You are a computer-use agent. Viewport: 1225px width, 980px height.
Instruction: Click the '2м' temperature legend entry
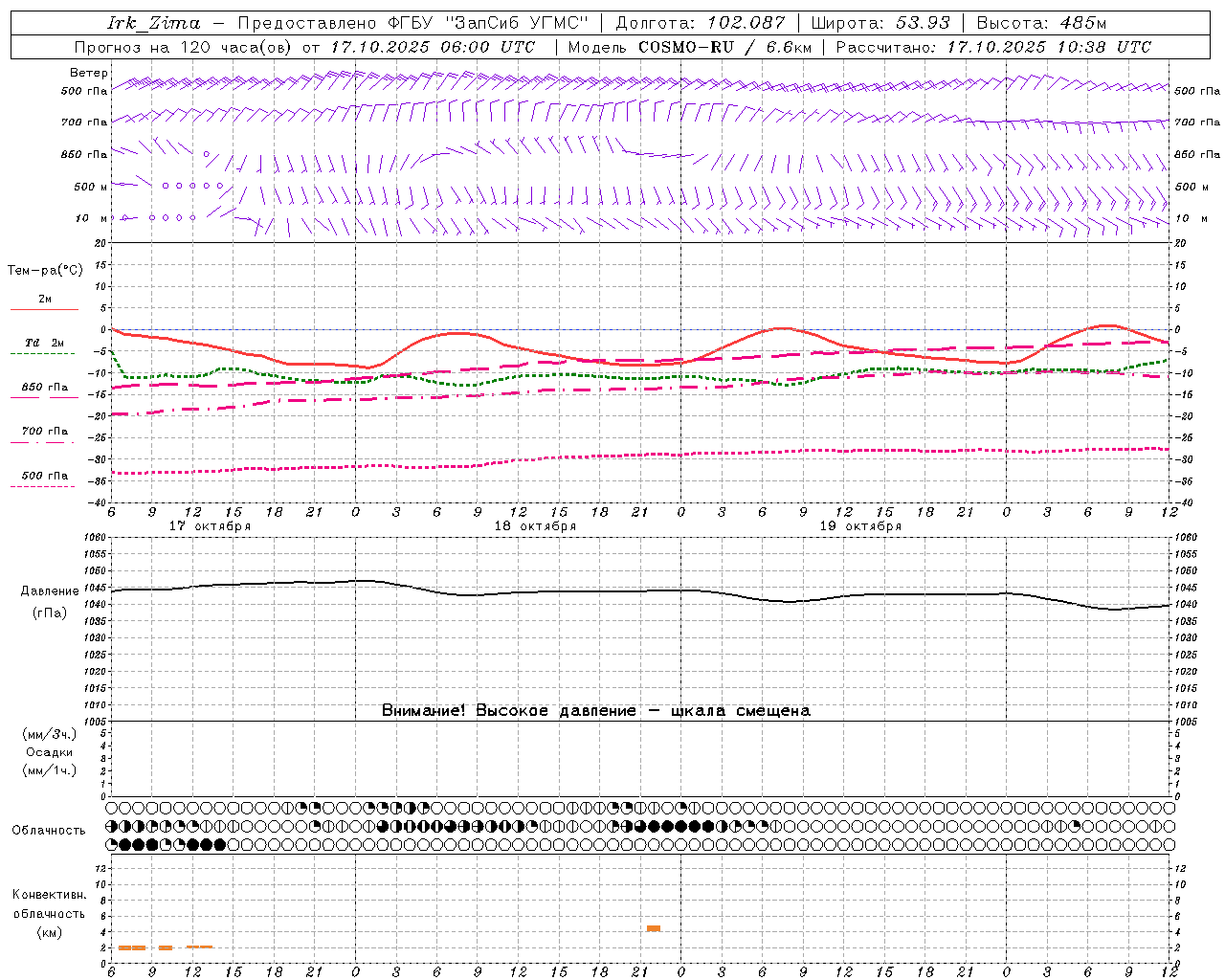(x=45, y=300)
